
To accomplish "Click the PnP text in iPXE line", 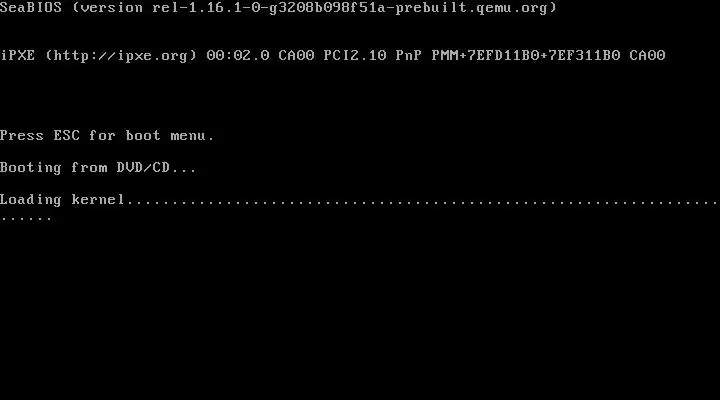I will [409, 56].
